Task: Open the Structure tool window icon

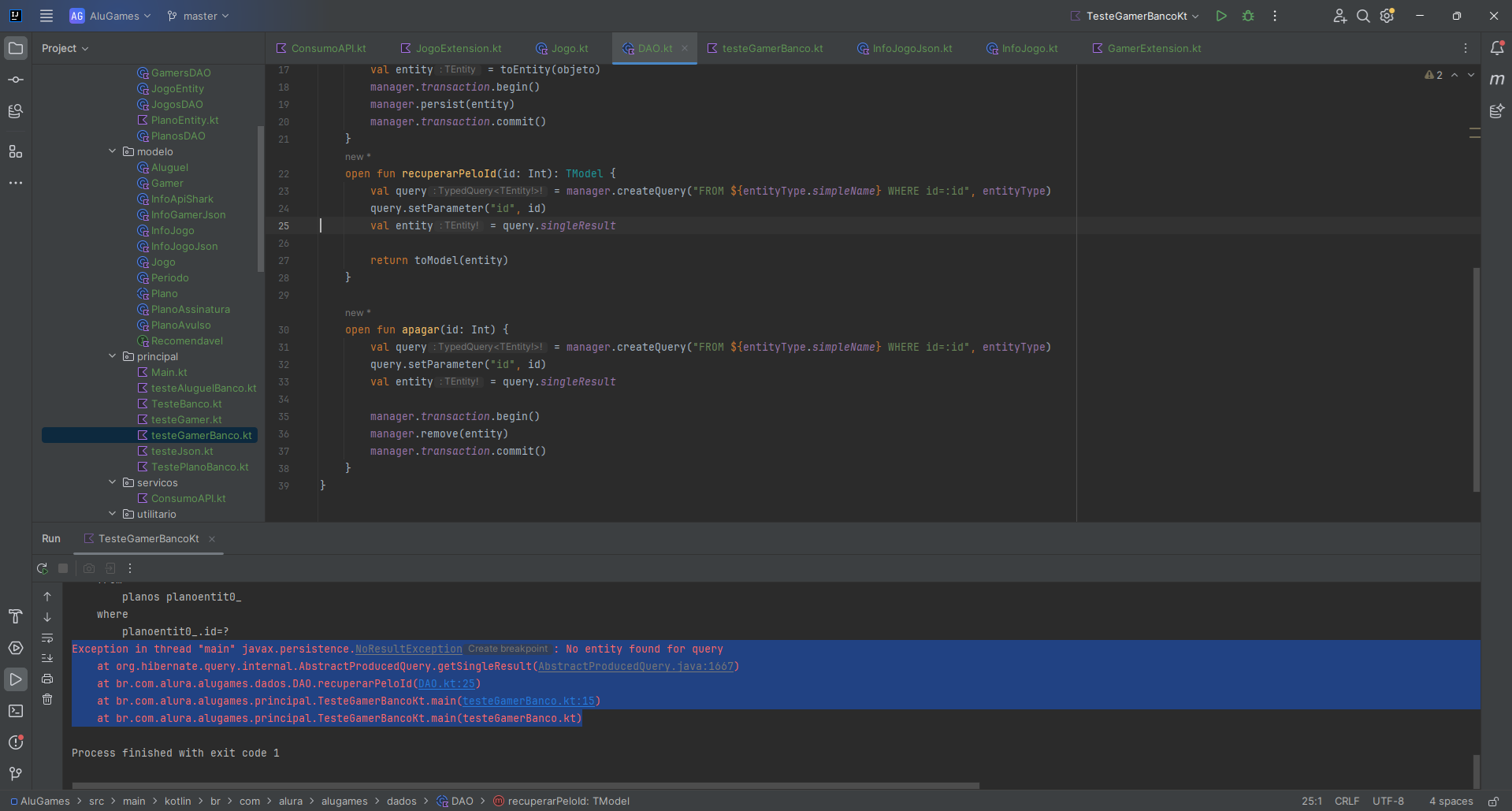Action: [16, 151]
